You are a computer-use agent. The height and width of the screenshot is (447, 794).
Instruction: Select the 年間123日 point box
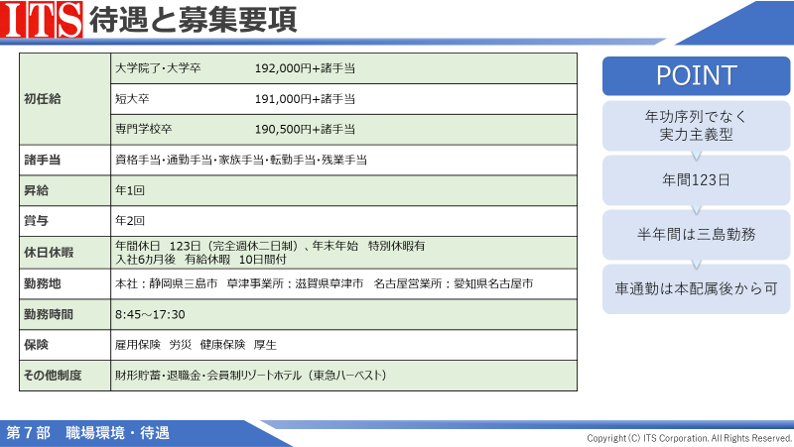click(x=696, y=180)
